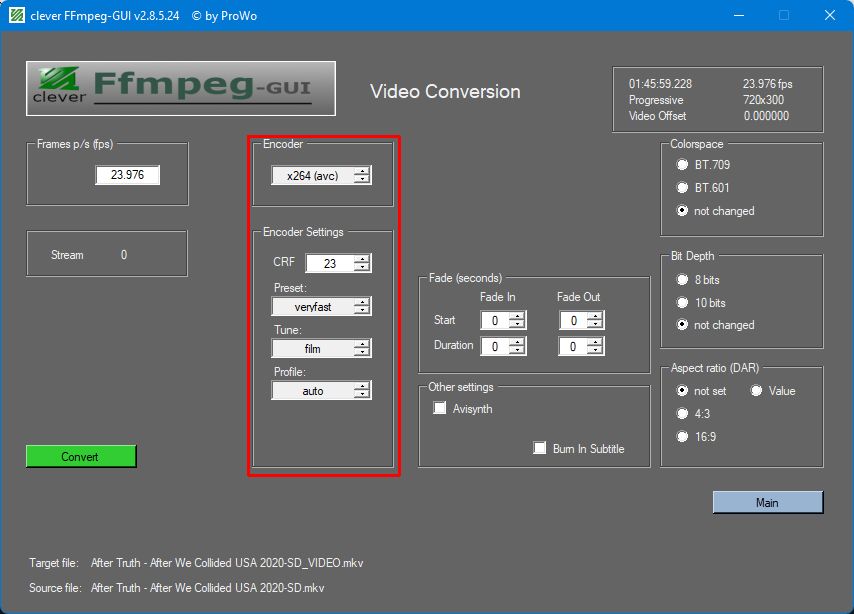Viewport: 854px width, 614px height.
Task: Lower the CRF value using down arrow
Action: pos(362,268)
